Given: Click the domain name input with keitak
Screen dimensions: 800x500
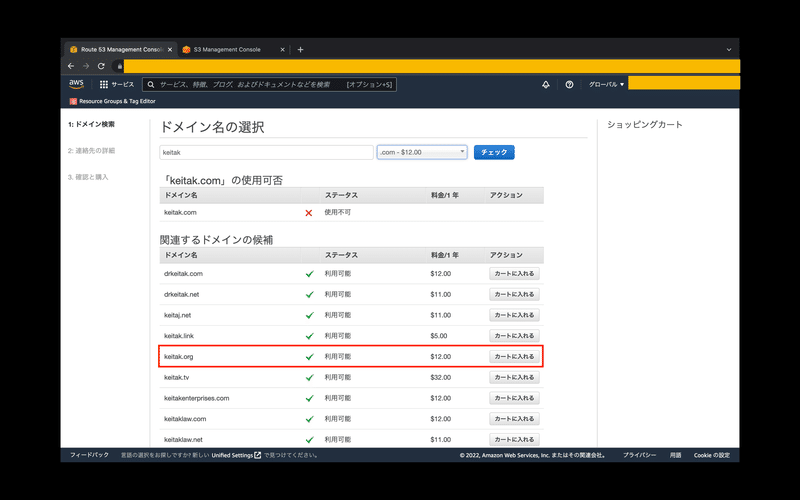Looking at the screenshot, I should [266, 152].
